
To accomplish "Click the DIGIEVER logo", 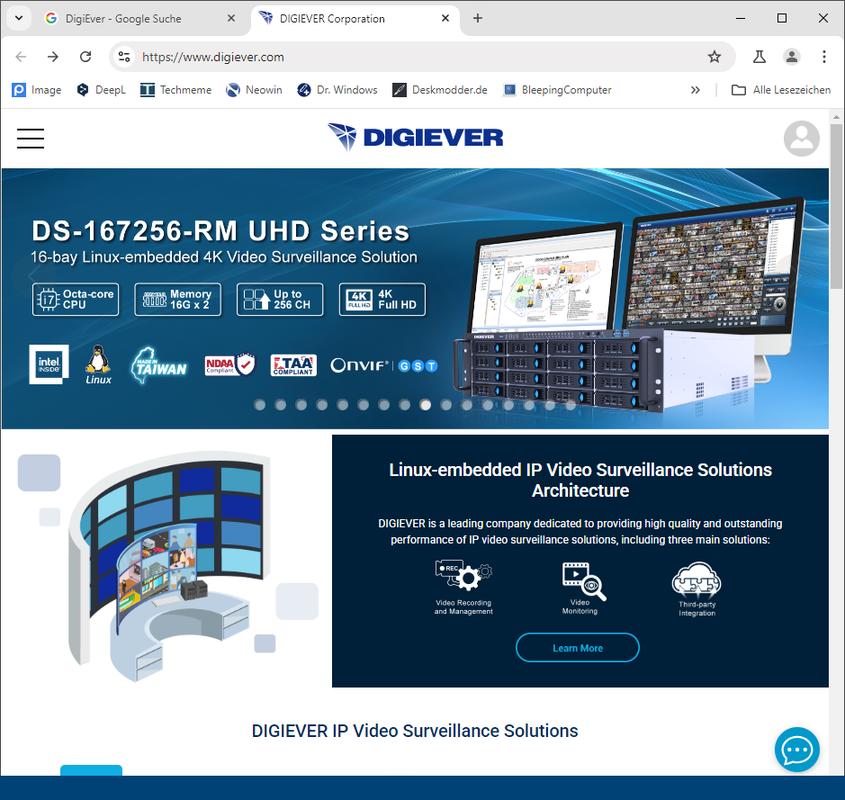I will (415, 137).
